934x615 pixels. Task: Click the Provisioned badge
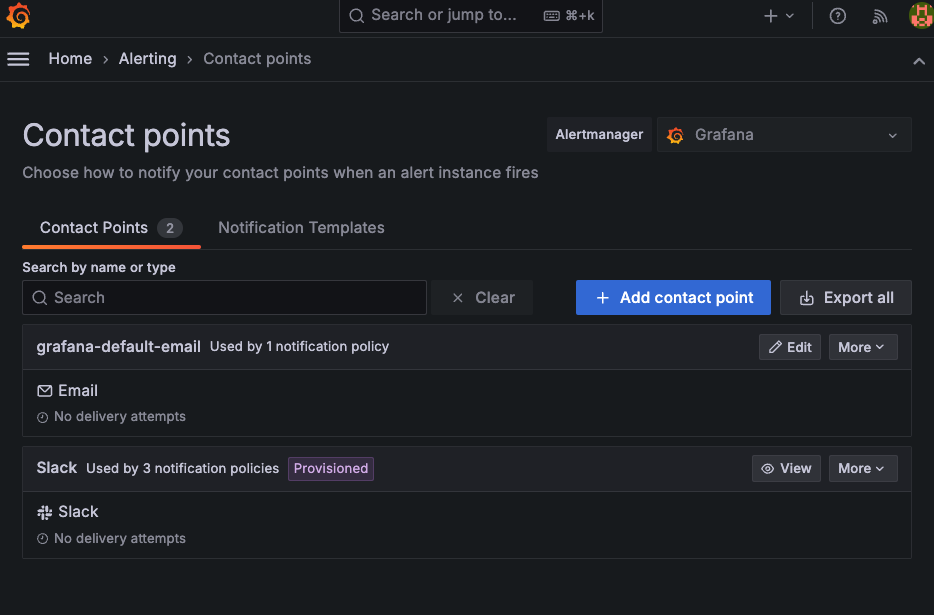point(331,468)
